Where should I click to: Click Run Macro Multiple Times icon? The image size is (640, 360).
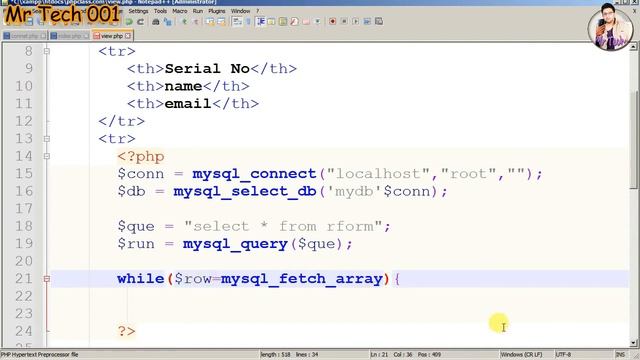[x=367, y=22]
